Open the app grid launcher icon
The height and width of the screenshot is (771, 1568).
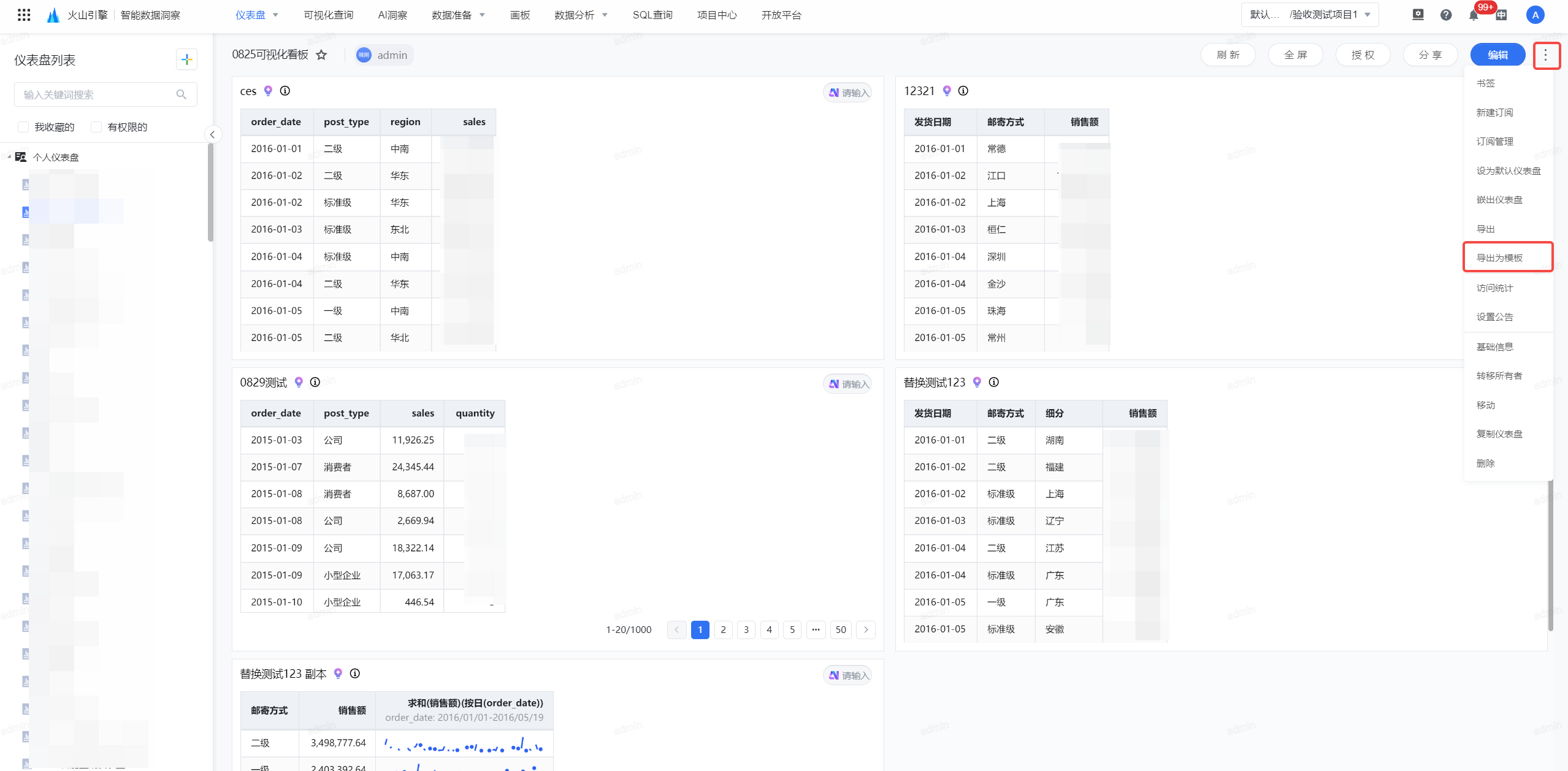tap(24, 15)
